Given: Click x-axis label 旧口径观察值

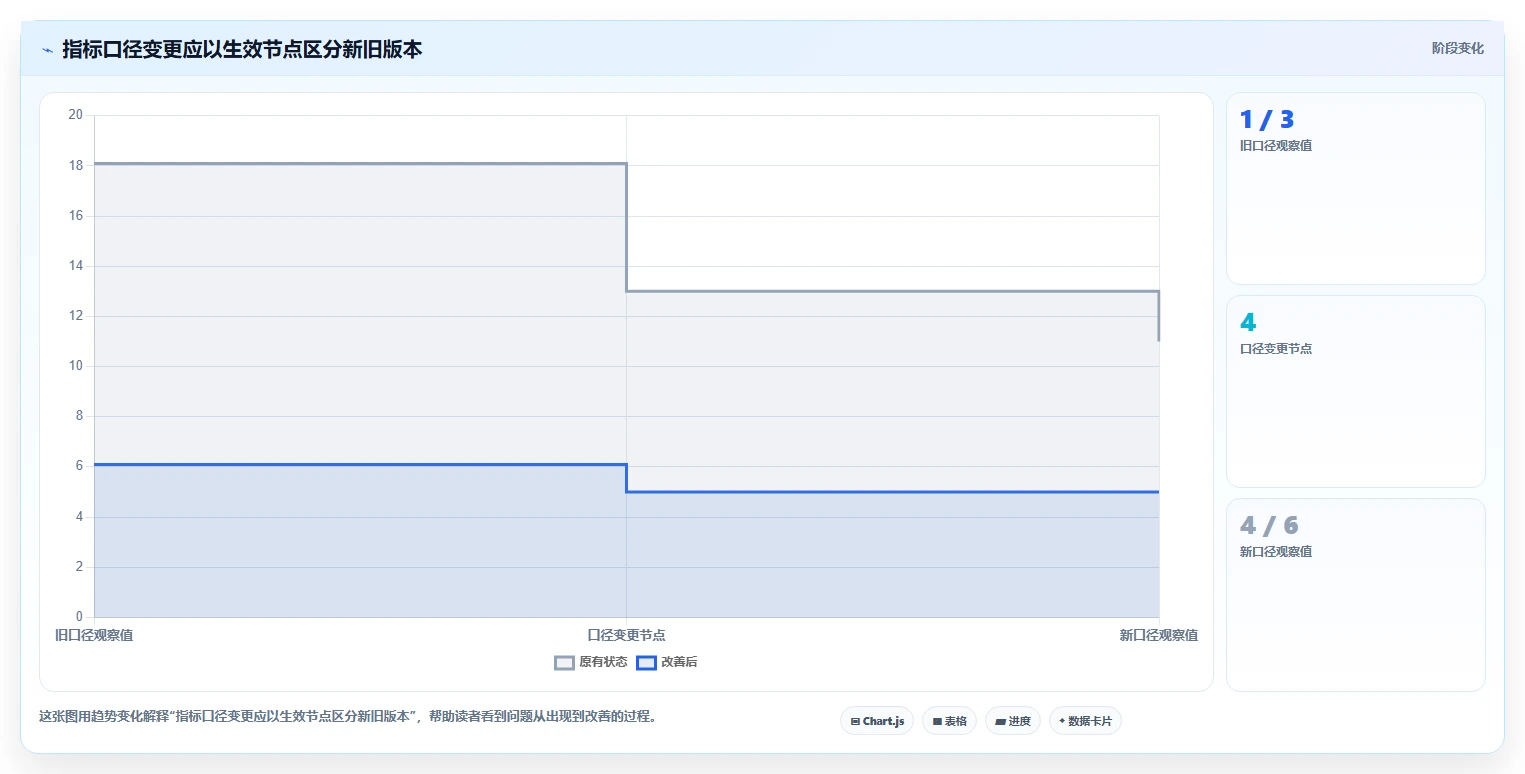Looking at the screenshot, I should 94,635.
